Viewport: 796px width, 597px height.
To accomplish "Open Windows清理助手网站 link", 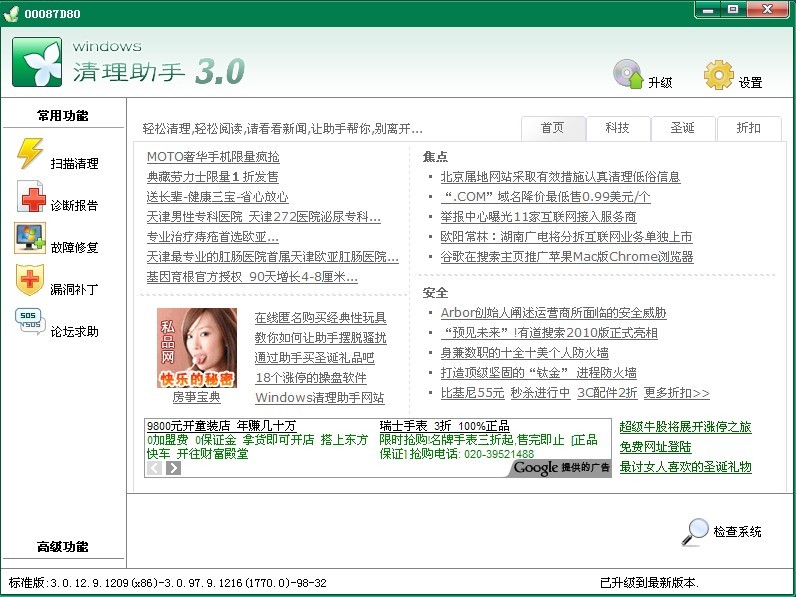I will tap(320, 397).
